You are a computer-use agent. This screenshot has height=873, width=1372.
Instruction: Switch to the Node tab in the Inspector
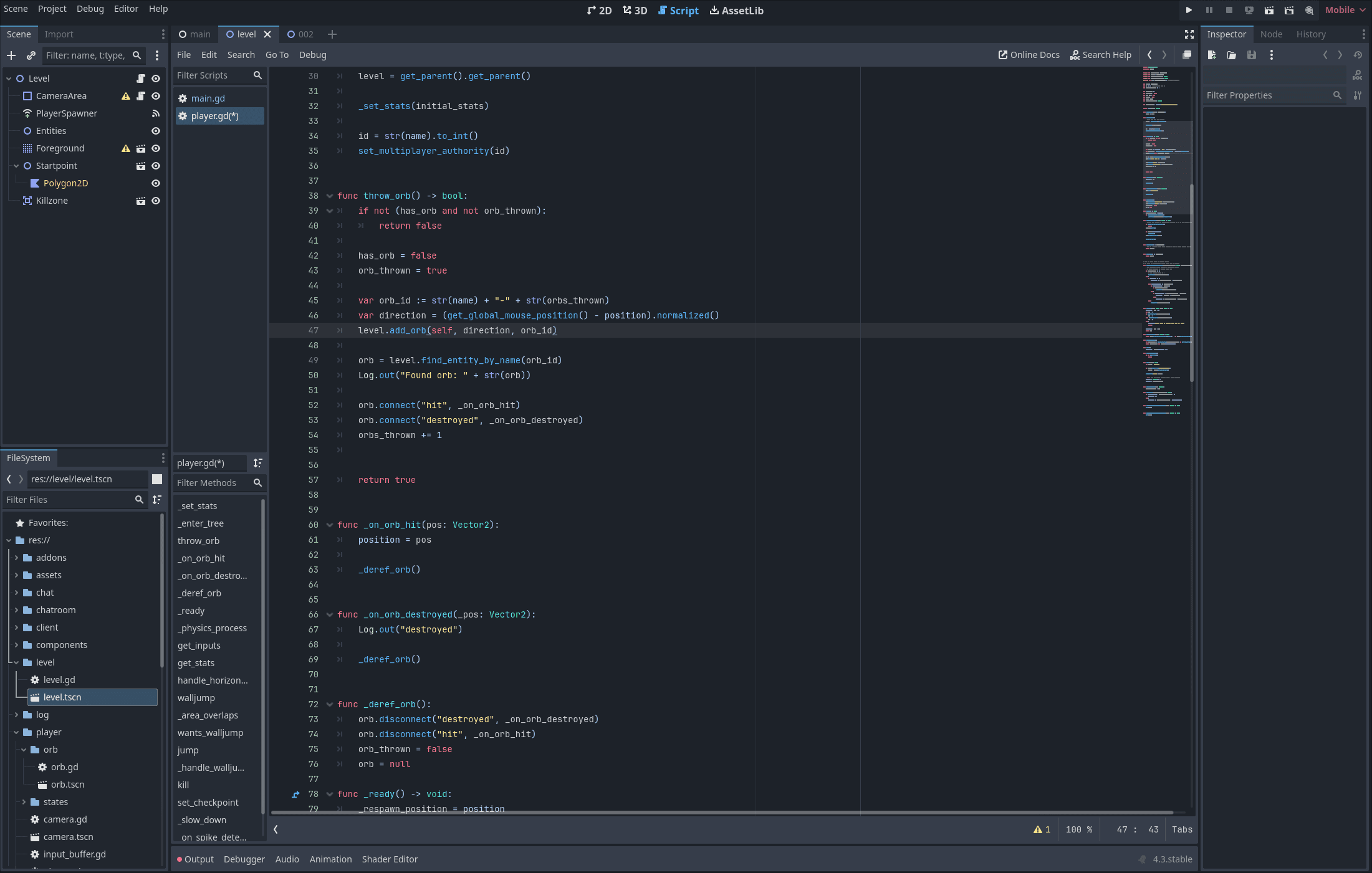coord(1272,34)
